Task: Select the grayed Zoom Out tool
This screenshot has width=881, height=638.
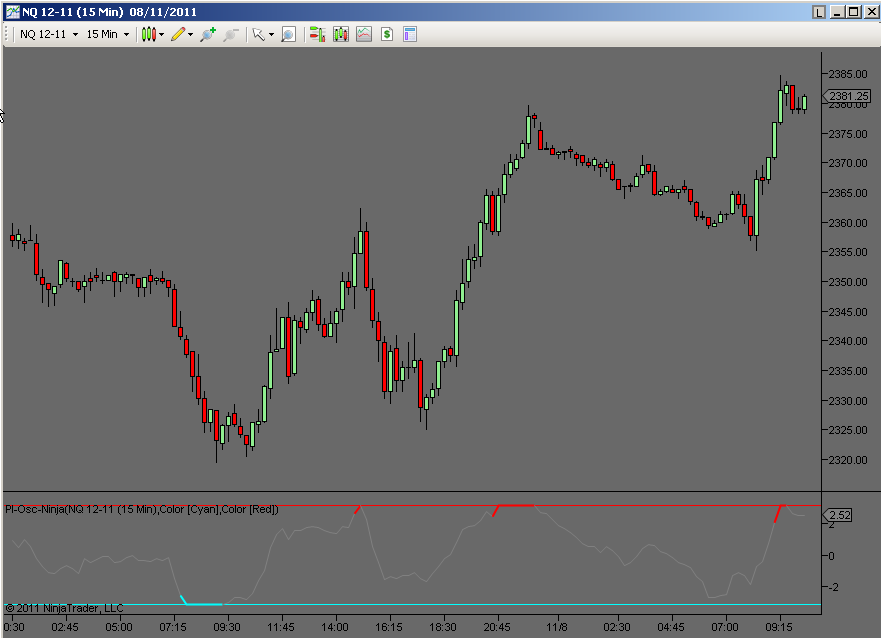Action: [x=230, y=34]
